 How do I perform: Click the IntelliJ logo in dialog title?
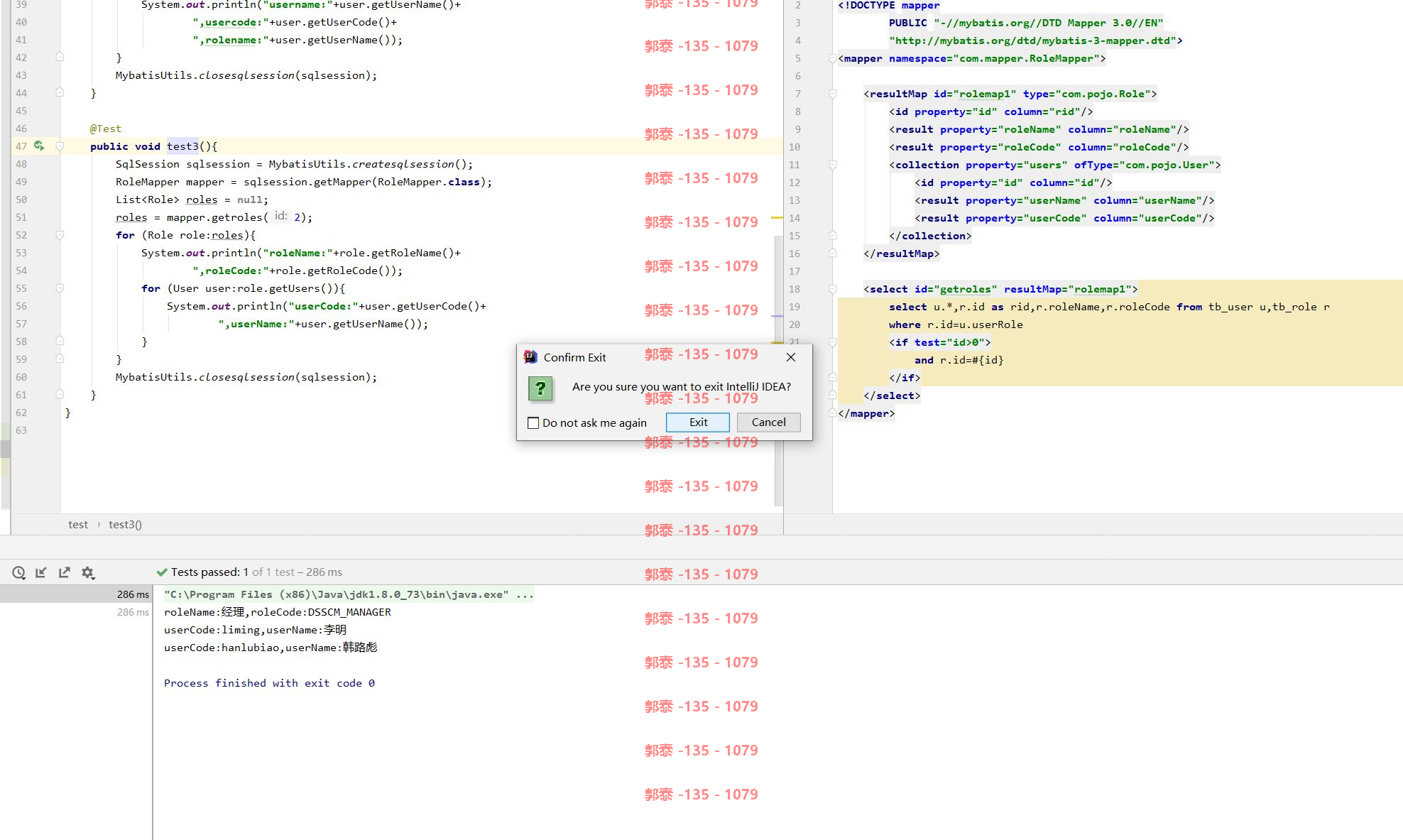coord(530,356)
